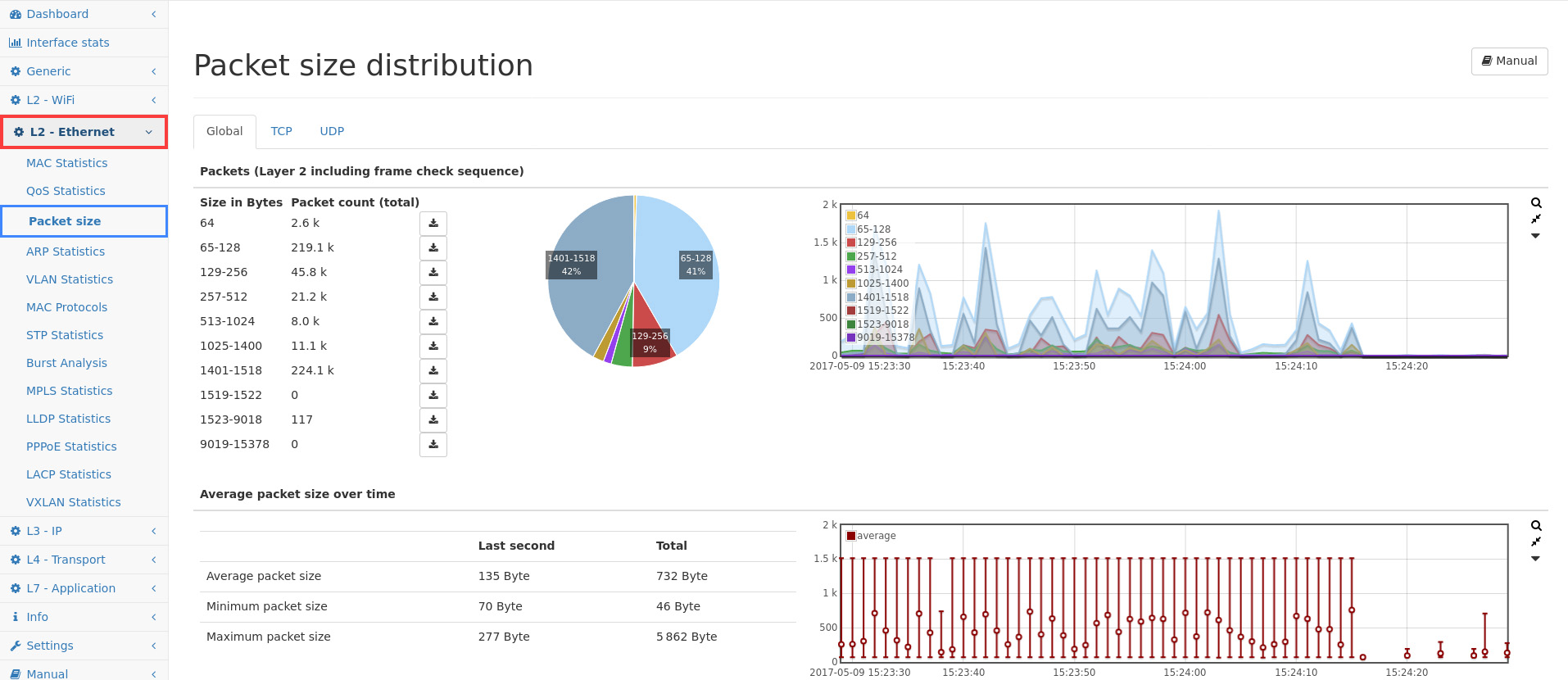Toggle the 1401-1518 series in chart legend
1568x680 pixels.
tap(882, 297)
